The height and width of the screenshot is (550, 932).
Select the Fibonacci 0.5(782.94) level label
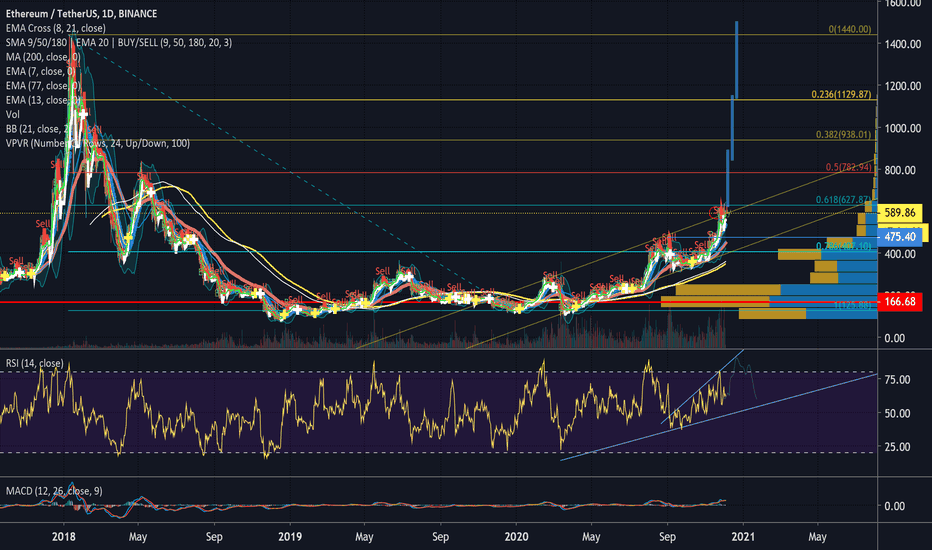[x=849, y=167]
